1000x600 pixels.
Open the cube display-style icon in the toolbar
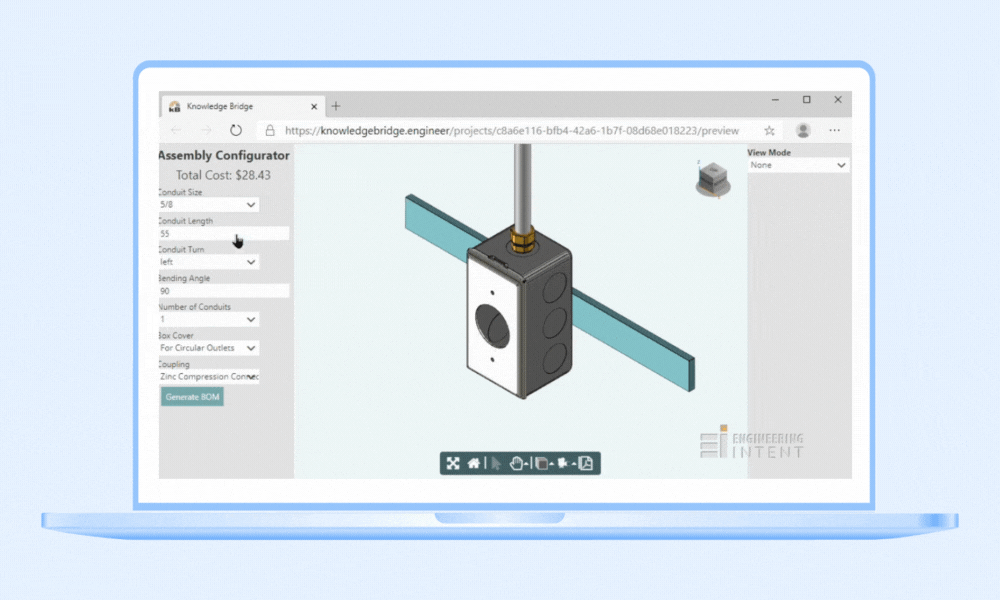point(541,463)
